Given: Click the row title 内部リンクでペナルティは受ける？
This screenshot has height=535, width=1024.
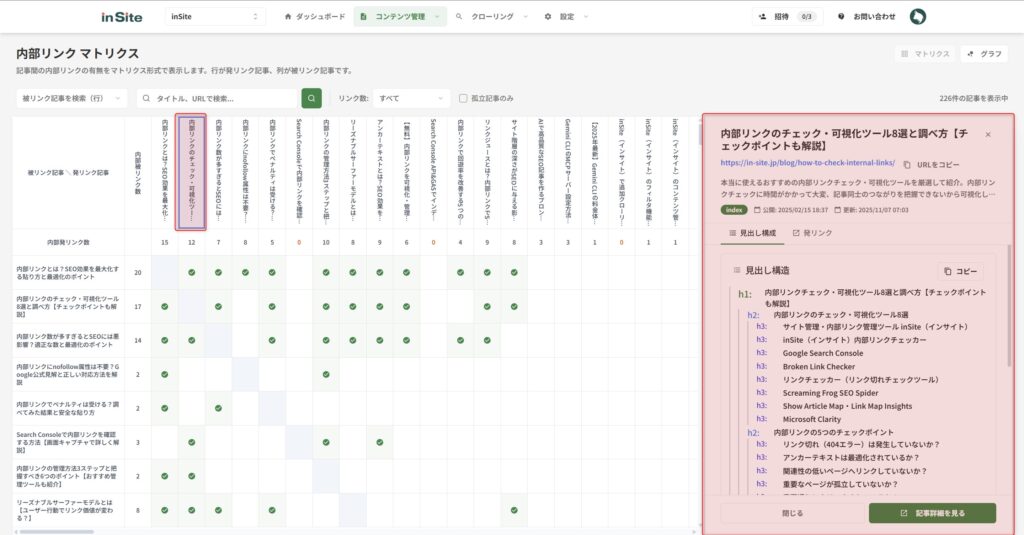Looking at the screenshot, I should [68, 408].
